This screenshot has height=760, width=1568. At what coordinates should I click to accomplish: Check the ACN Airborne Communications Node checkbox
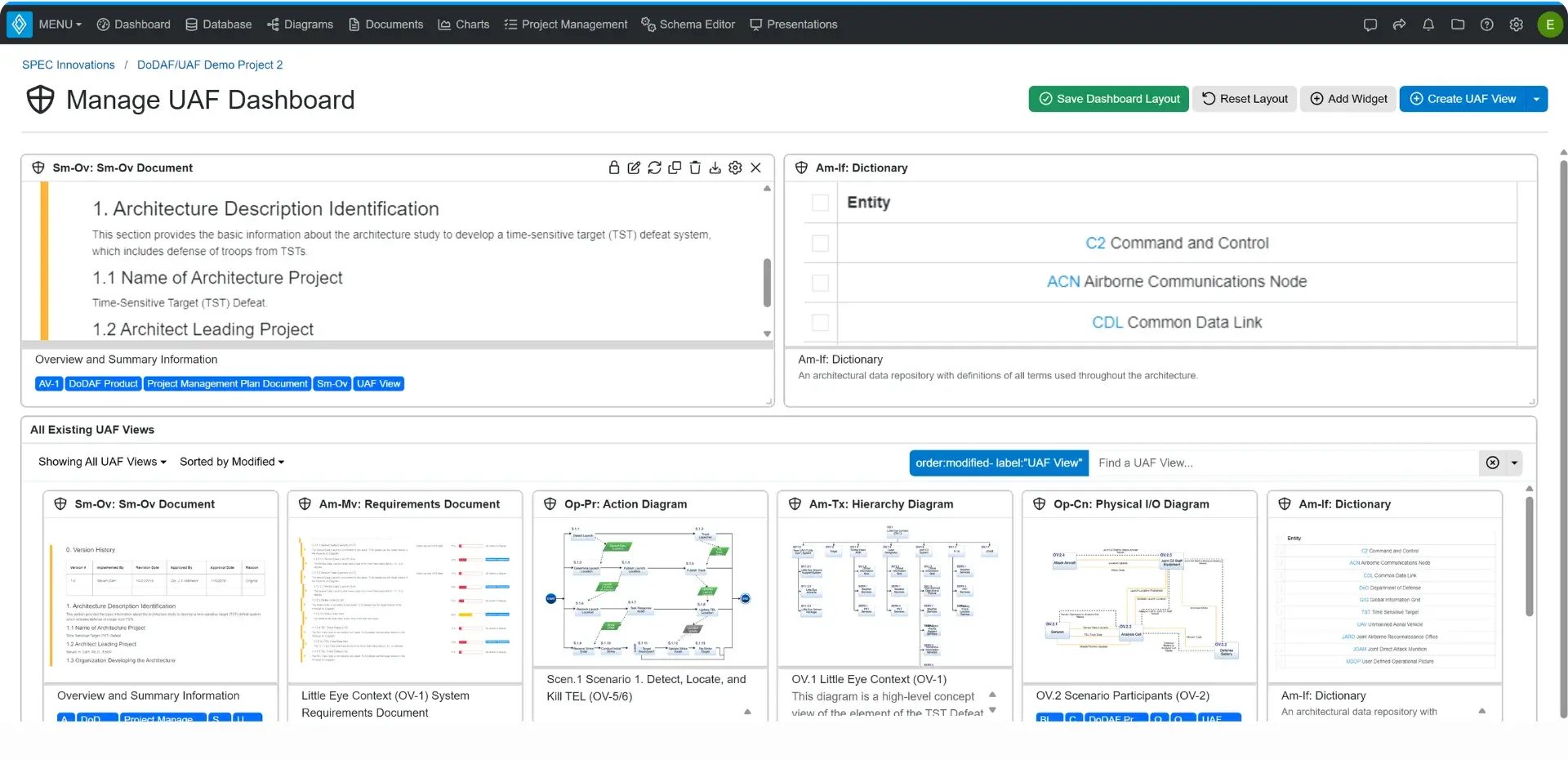click(820, 283)
